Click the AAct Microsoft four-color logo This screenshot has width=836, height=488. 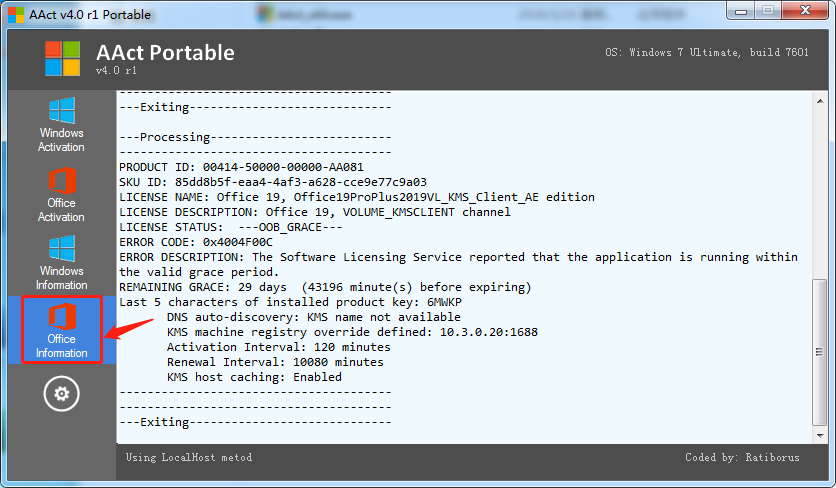[62, 58]
